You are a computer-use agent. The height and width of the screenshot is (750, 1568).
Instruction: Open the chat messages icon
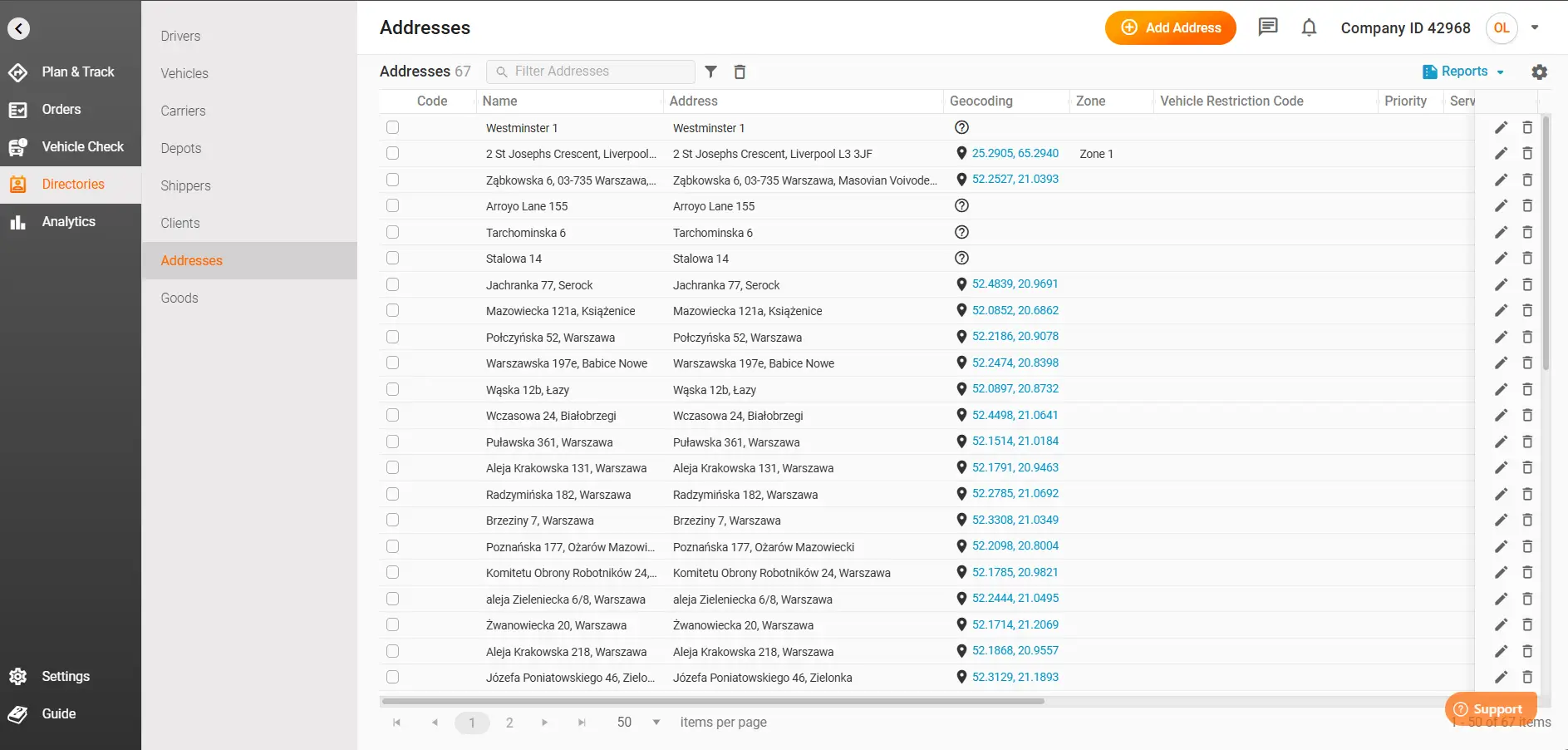[1268, 27]
